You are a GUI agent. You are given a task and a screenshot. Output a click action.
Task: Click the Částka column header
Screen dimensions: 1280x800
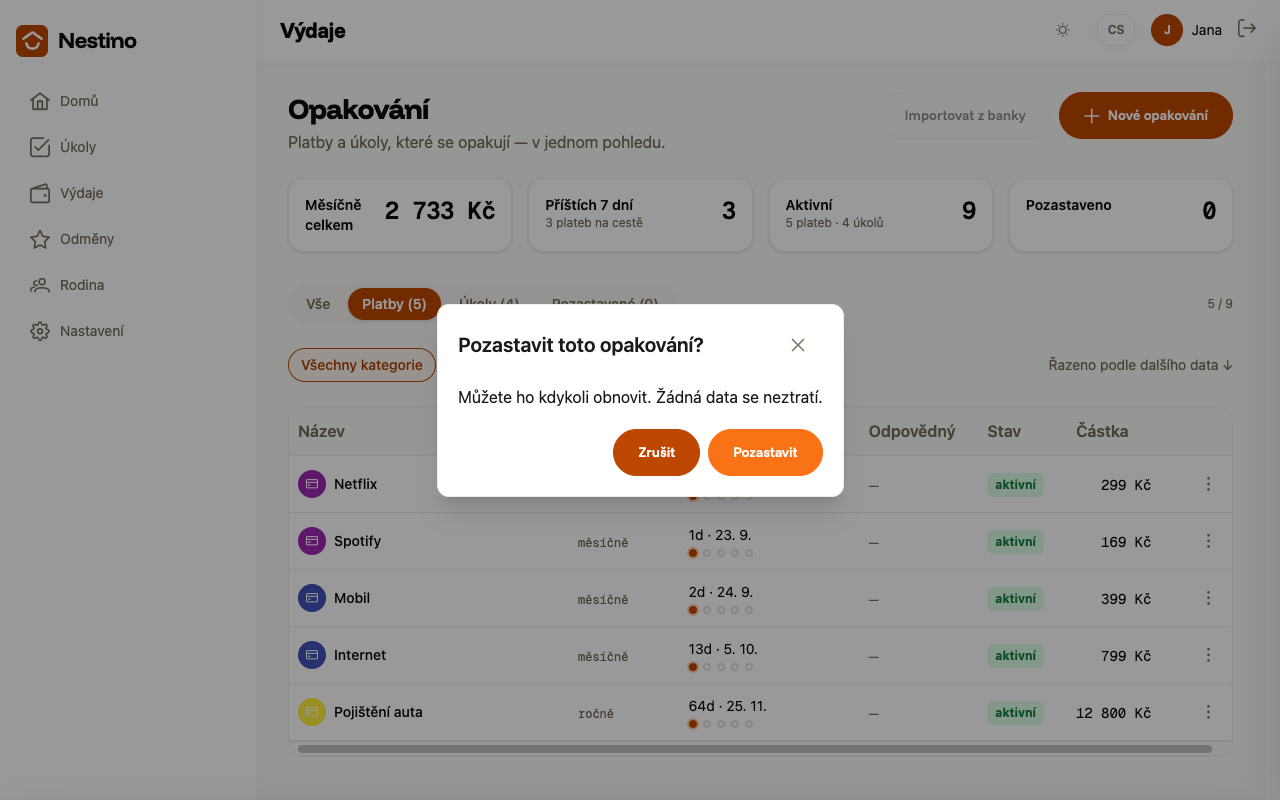point(1102,431)
